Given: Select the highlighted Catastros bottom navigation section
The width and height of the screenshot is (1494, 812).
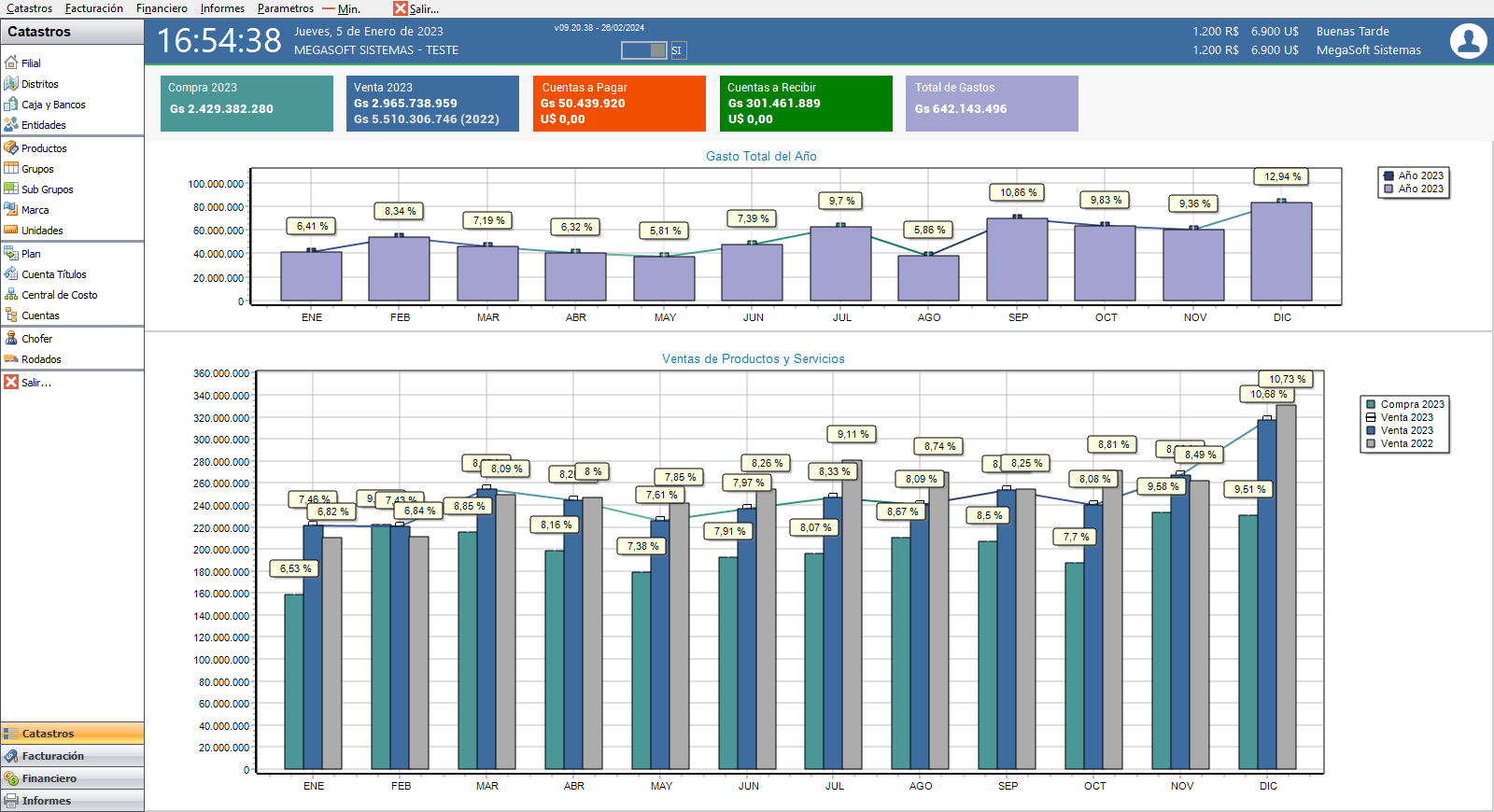Looking at the screenshot, I should point(72,734).
